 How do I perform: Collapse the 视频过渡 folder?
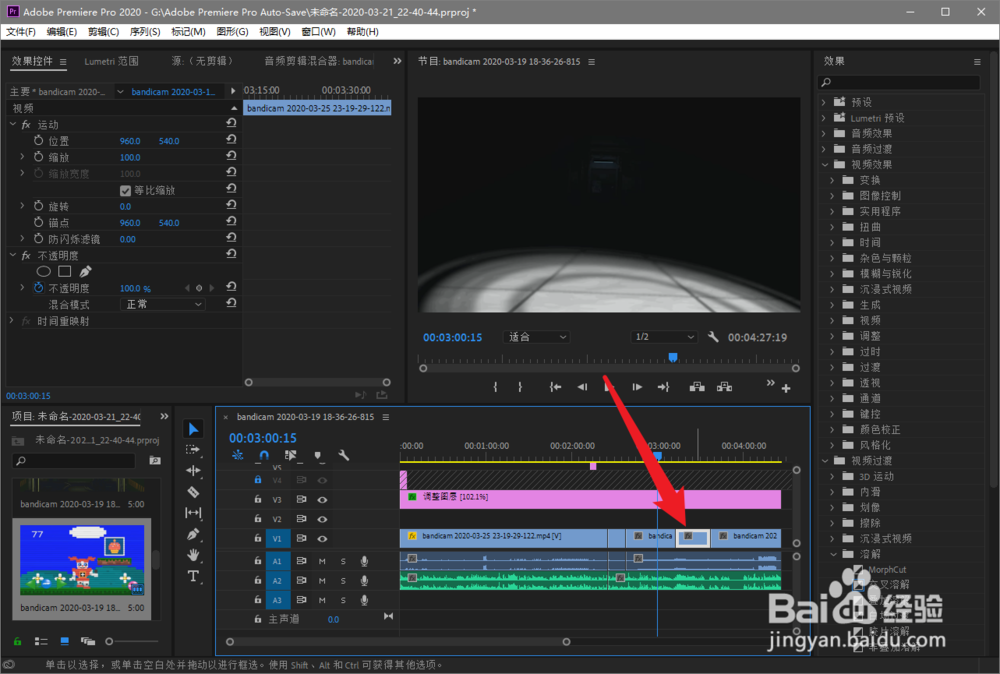click(825, 460)
